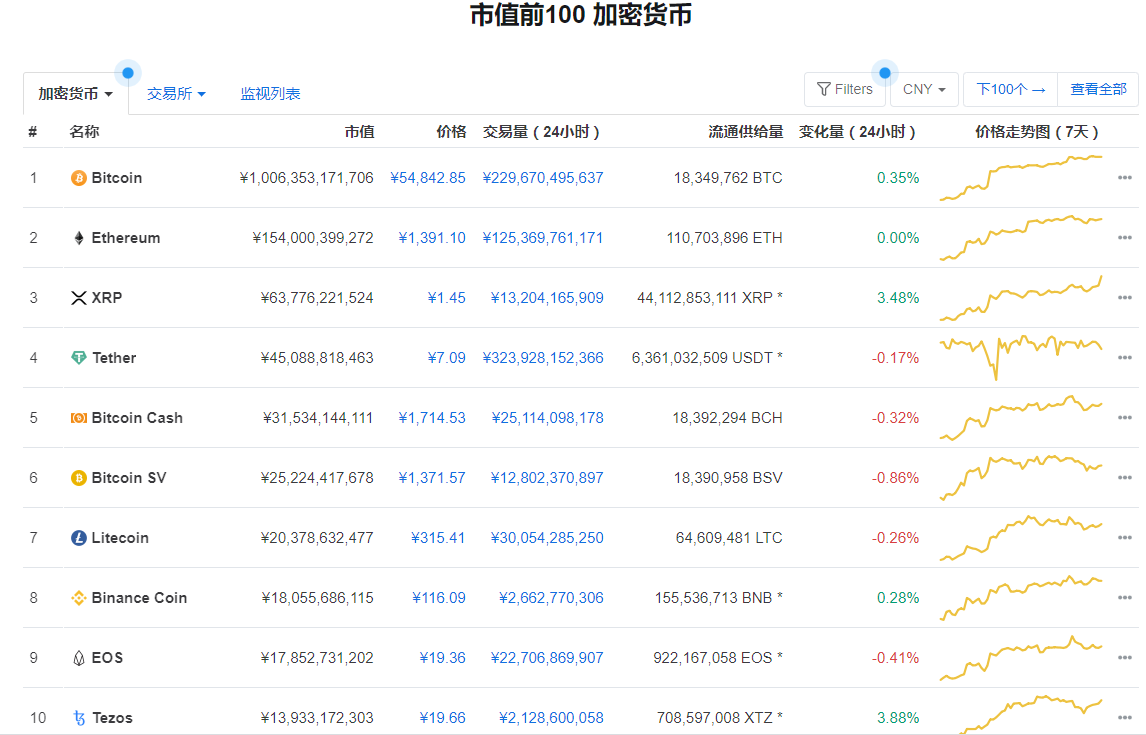The width and height of the screenshot is (1146, 735).
Task: Click Ethereum price ¥1,391.10
Action: 432,238
